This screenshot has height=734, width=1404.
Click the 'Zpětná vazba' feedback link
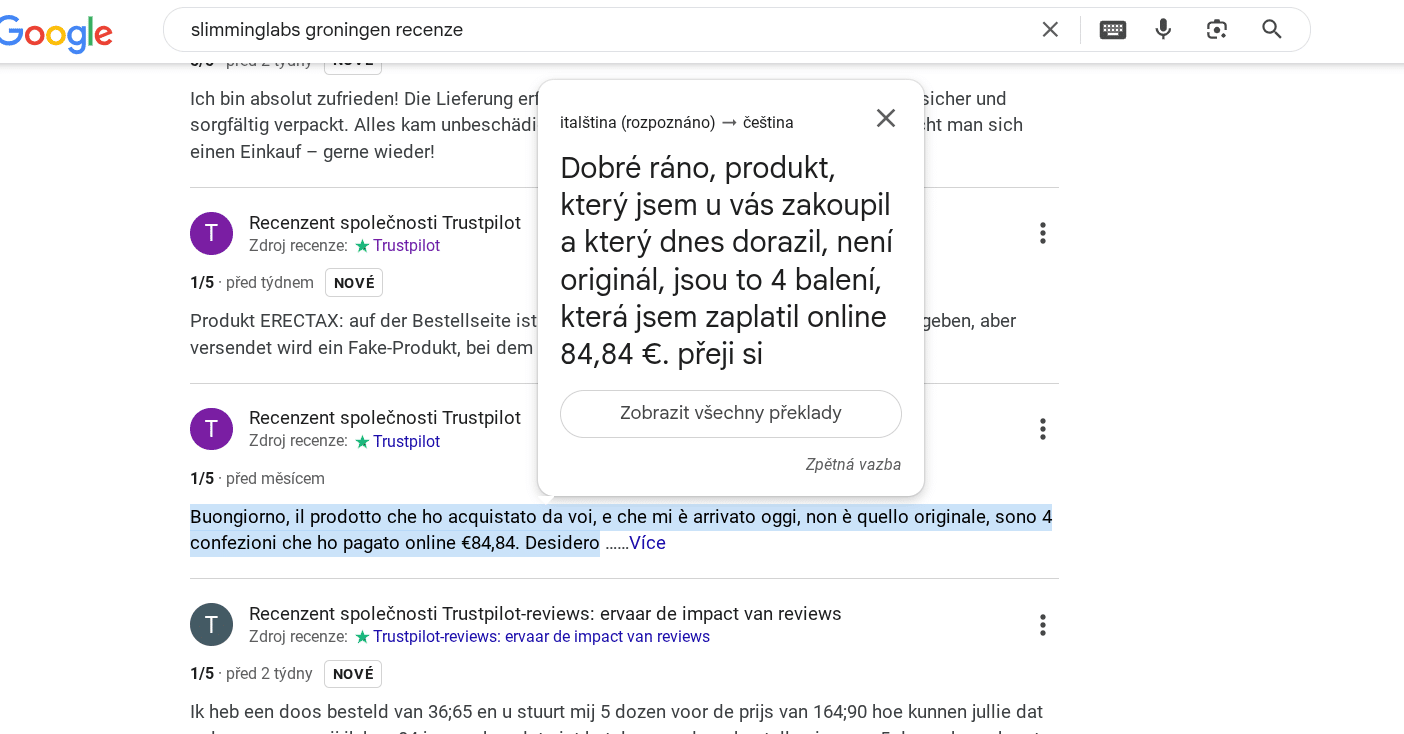(853, 465)
